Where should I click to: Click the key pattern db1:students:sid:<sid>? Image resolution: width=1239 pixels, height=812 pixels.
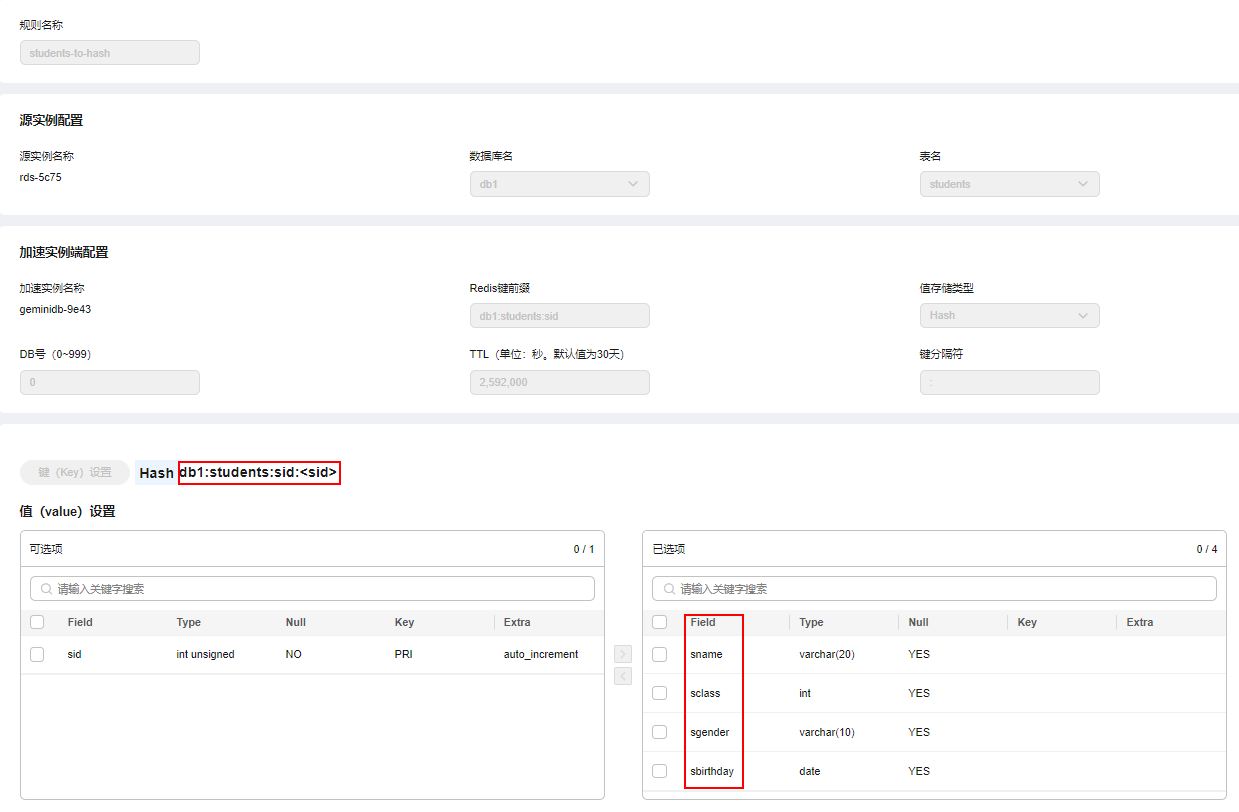(x=259, y=472)
